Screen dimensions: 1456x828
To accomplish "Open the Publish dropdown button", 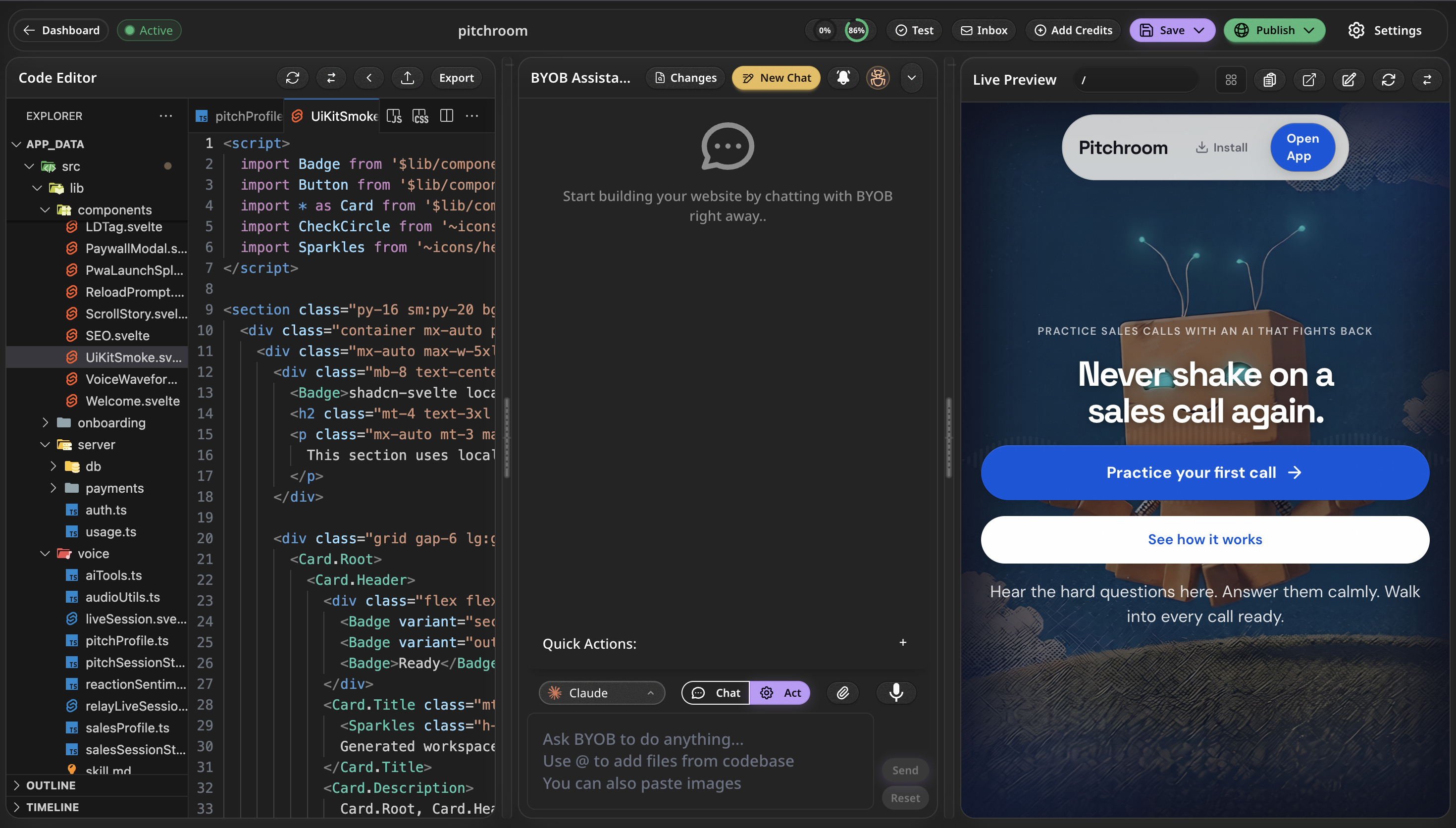I will click(1275, 30).
